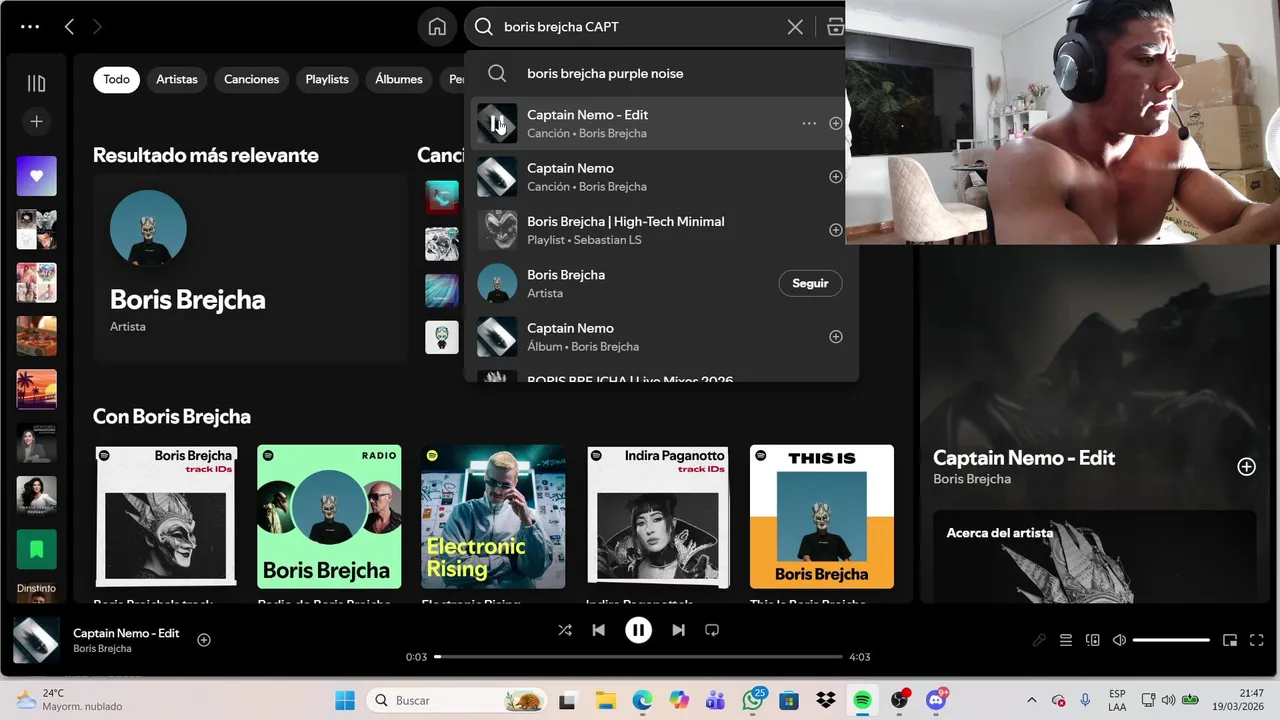Add now-playing track from the right panel

tap(1246, 467)
